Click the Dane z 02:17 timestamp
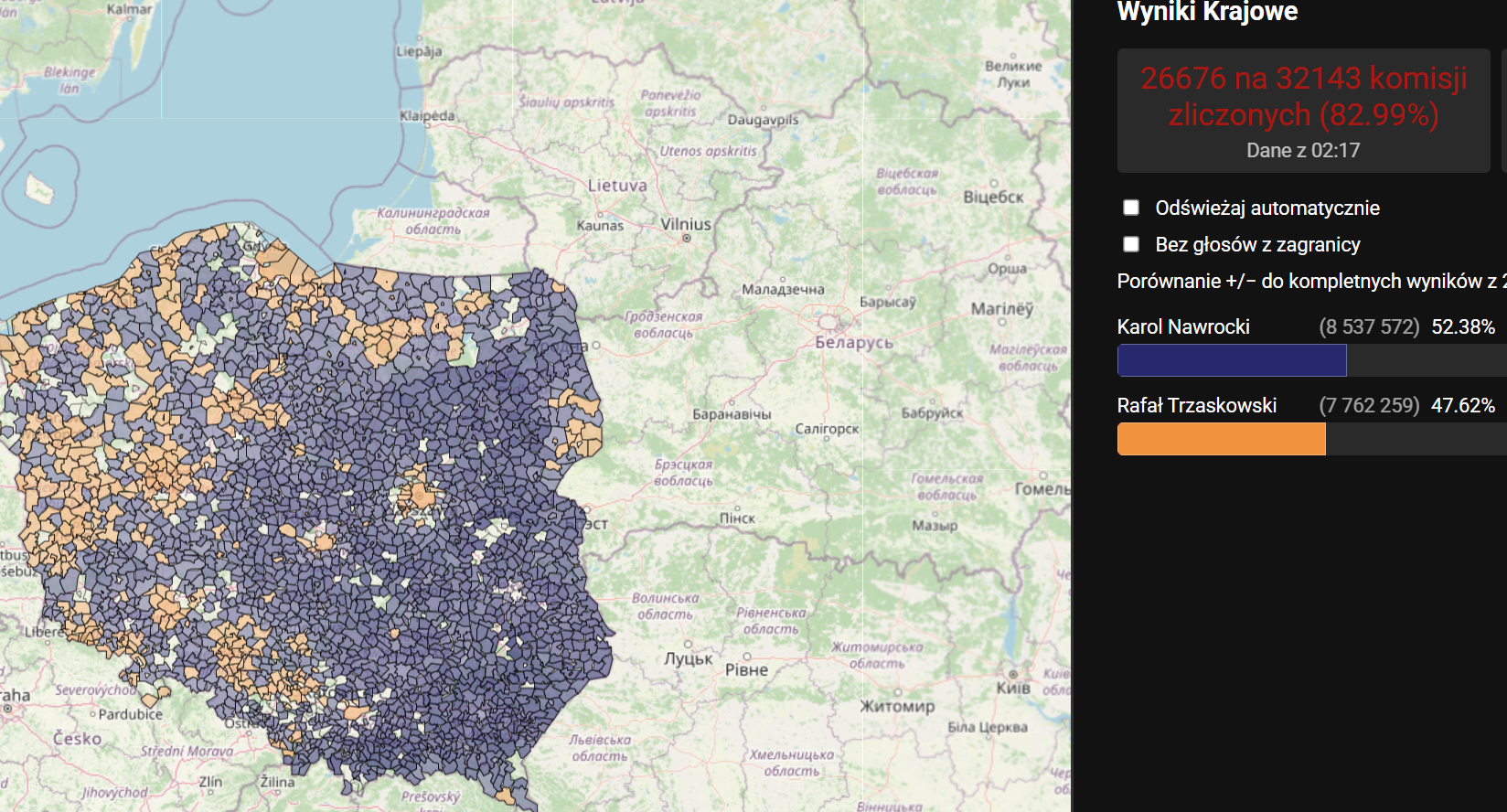This screenshot has width=1507, height=812. (x=1303, y=150)
